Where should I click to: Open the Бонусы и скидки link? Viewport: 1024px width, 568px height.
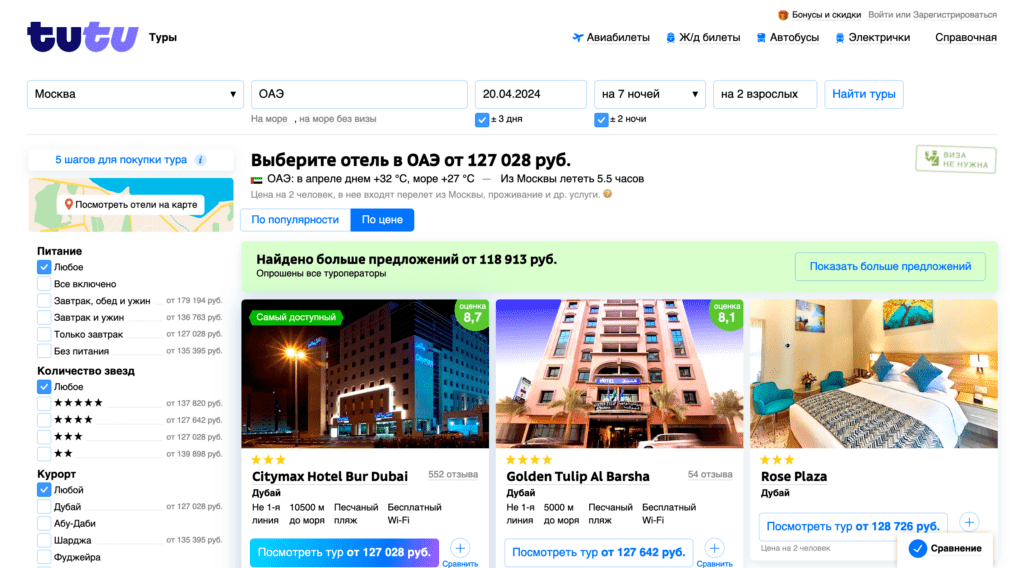click(x=826, y=14)
